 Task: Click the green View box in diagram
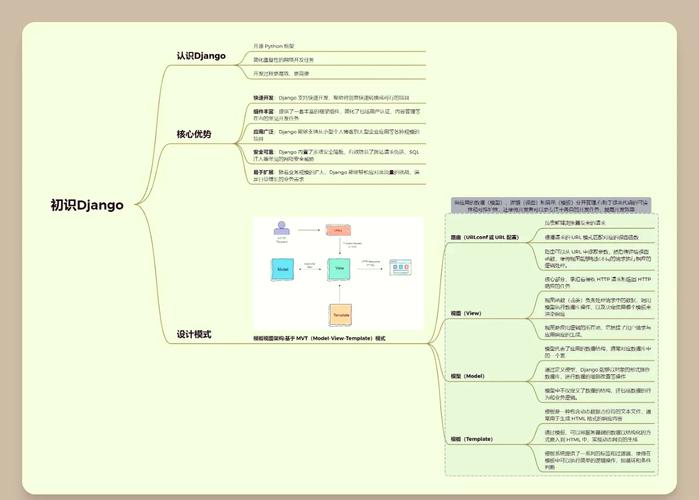pos(339,269)
